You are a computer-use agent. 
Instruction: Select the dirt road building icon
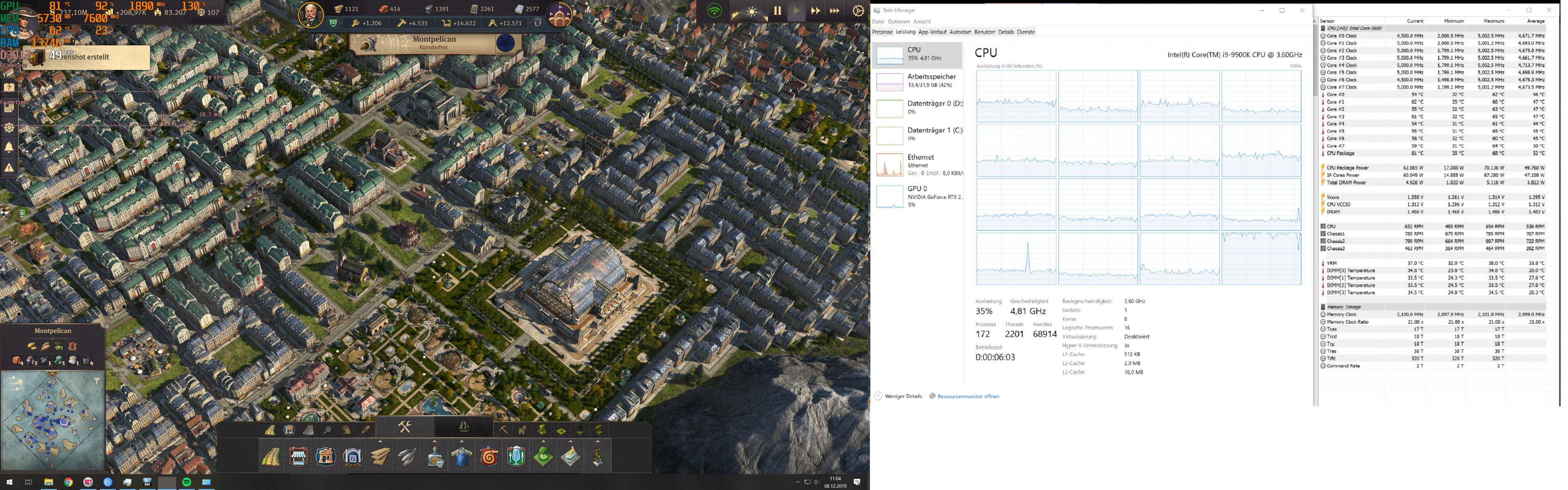coord(272,457)
